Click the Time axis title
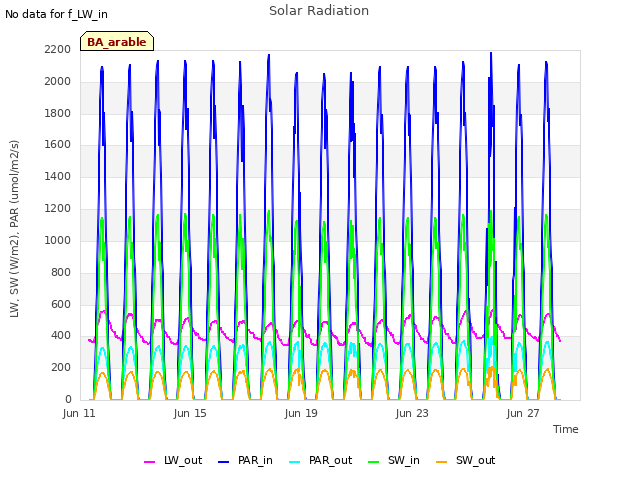 [x=566, y=429]
